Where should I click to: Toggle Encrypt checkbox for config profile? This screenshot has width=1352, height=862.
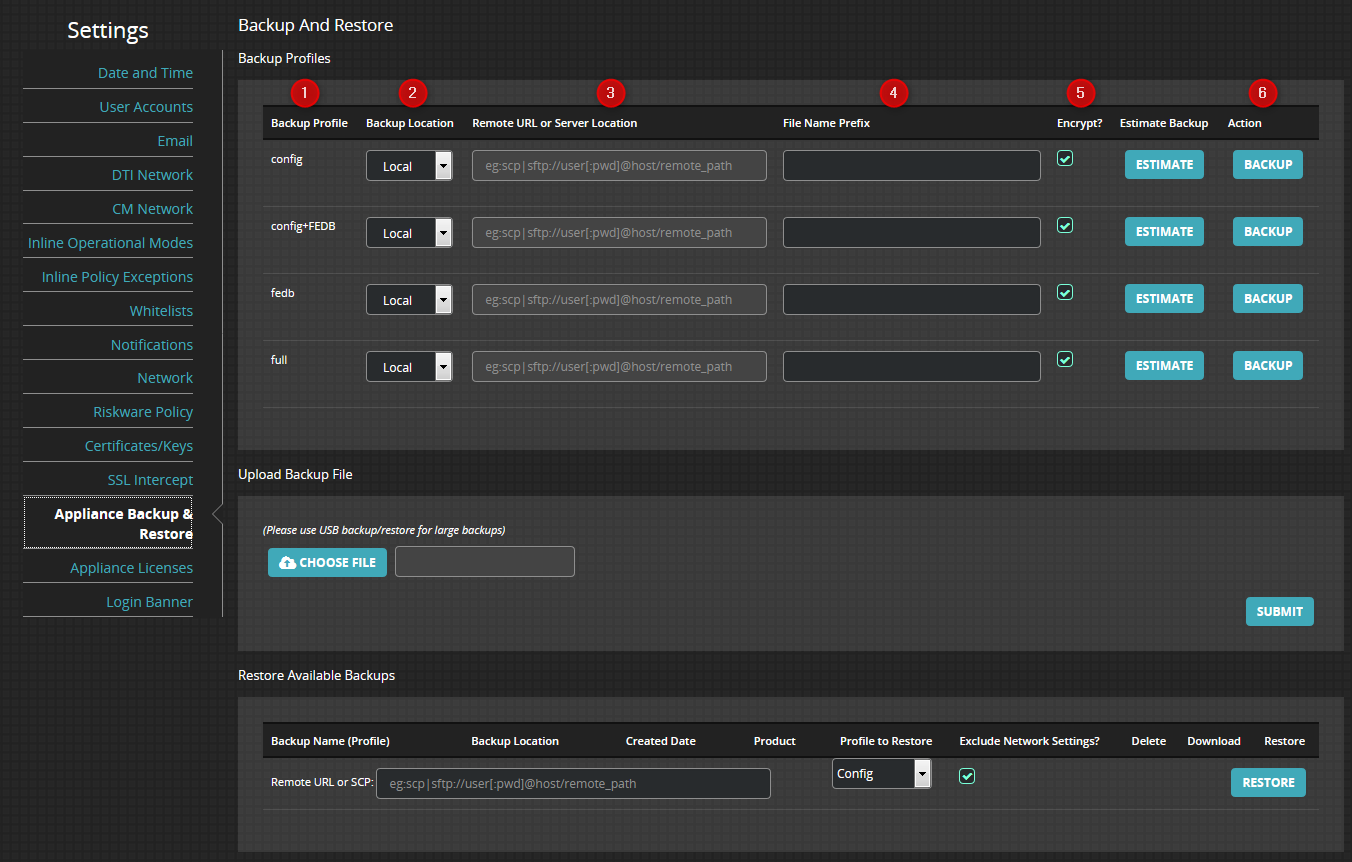pos(1065,158)
